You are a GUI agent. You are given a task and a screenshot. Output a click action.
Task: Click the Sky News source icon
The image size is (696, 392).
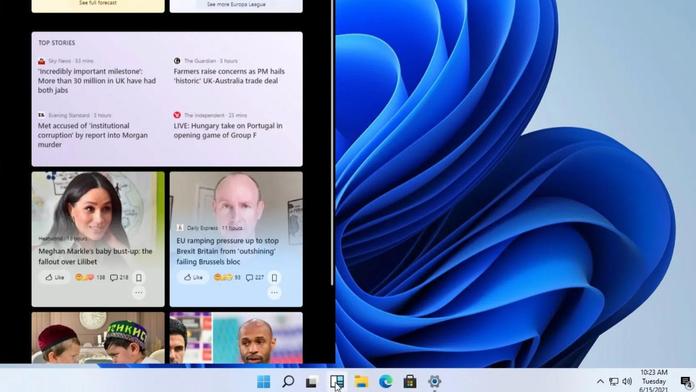(41, 61)
